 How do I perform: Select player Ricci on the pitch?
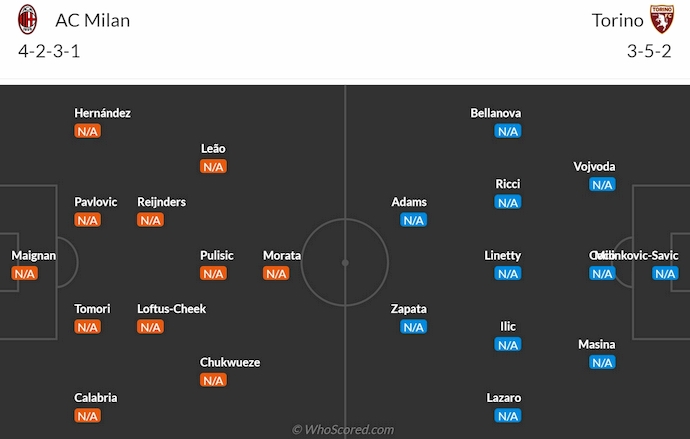point(508,184)
